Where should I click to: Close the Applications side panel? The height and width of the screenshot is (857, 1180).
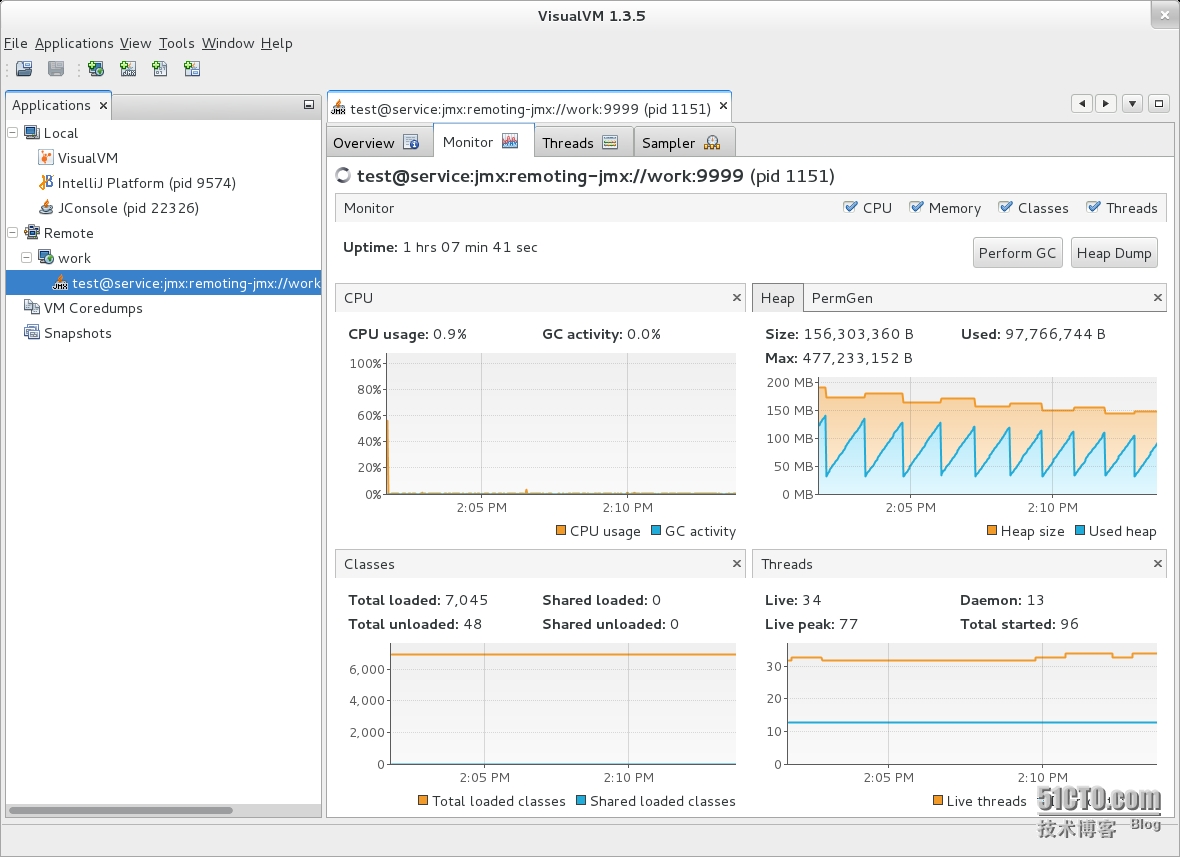click(103, 105)
